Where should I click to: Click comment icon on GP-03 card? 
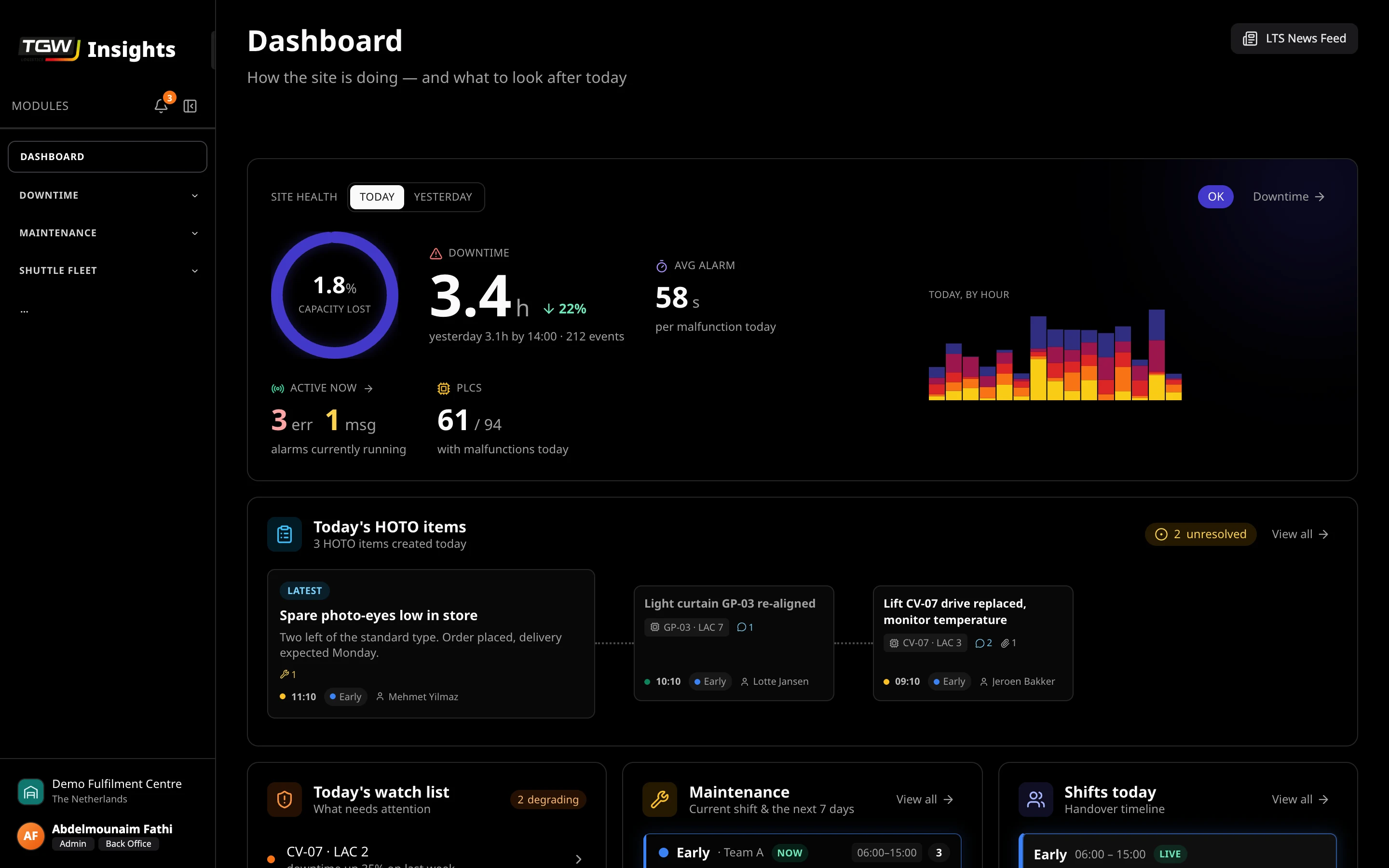pyautogui.click(x=742, y=627)
